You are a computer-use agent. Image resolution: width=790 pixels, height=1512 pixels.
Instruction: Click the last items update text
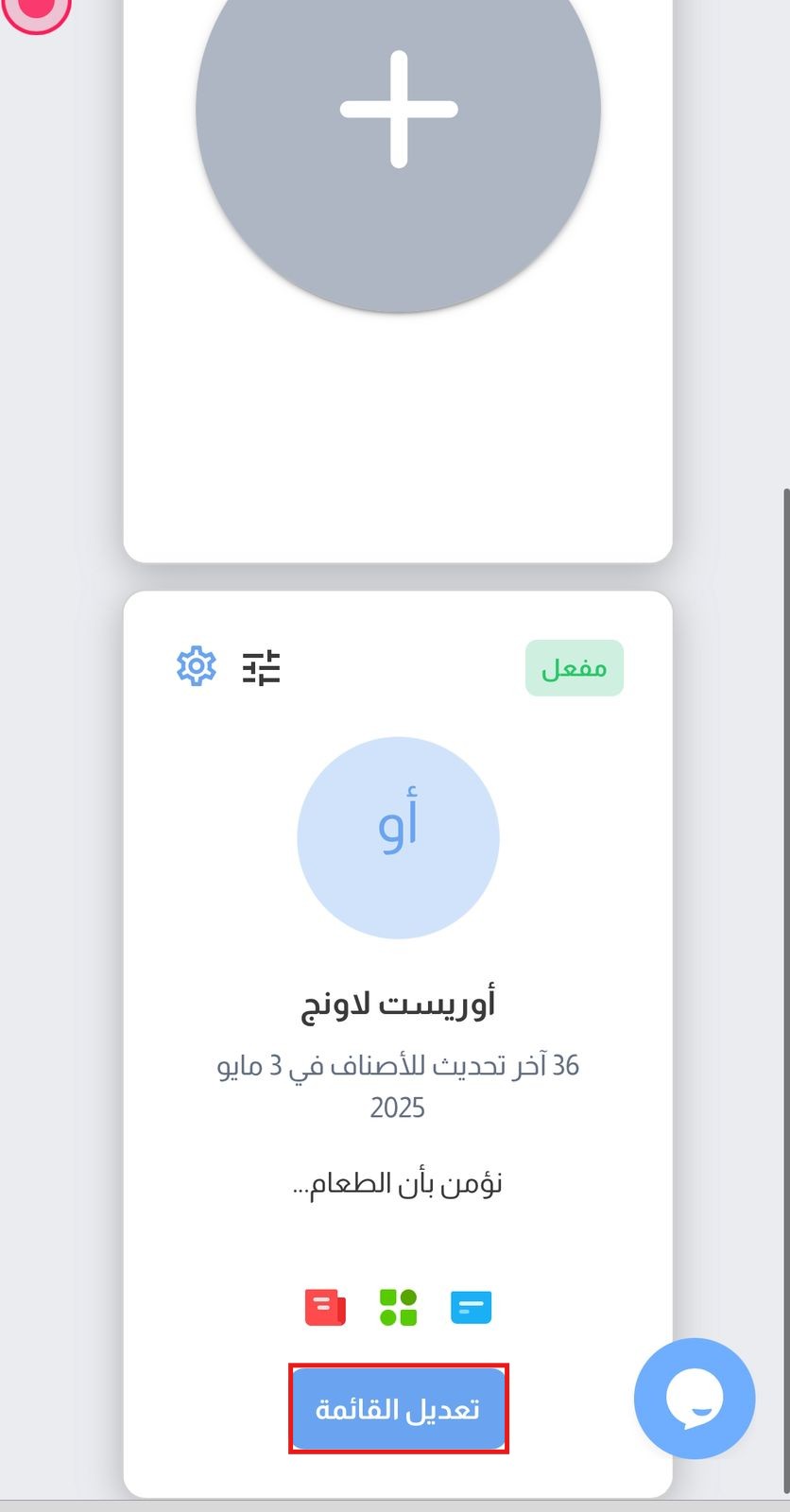(x=398, y=1066)
